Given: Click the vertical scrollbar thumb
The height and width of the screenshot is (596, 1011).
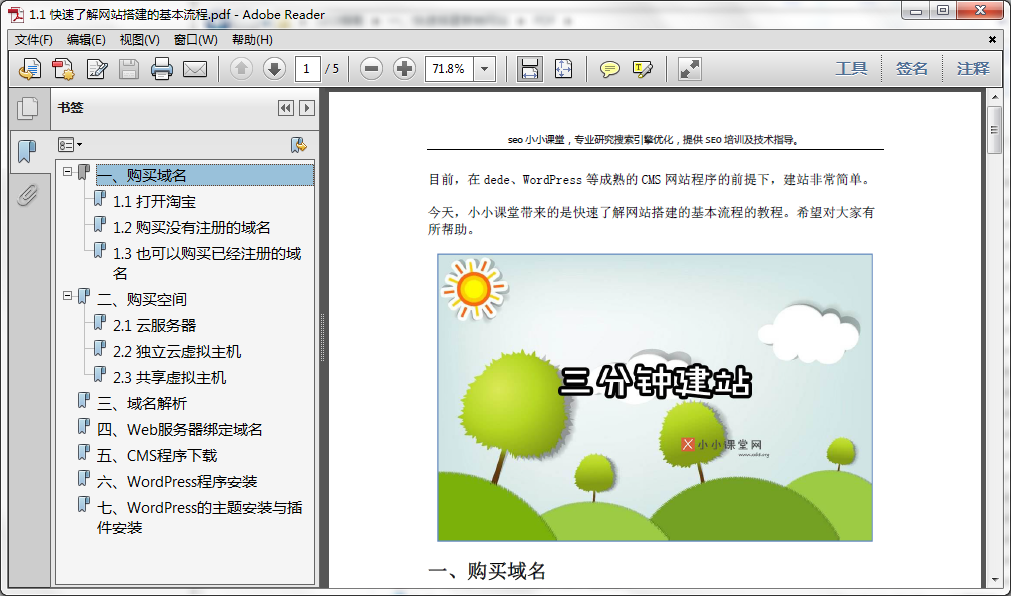Looking at the screenshot, I should [994, 130].
